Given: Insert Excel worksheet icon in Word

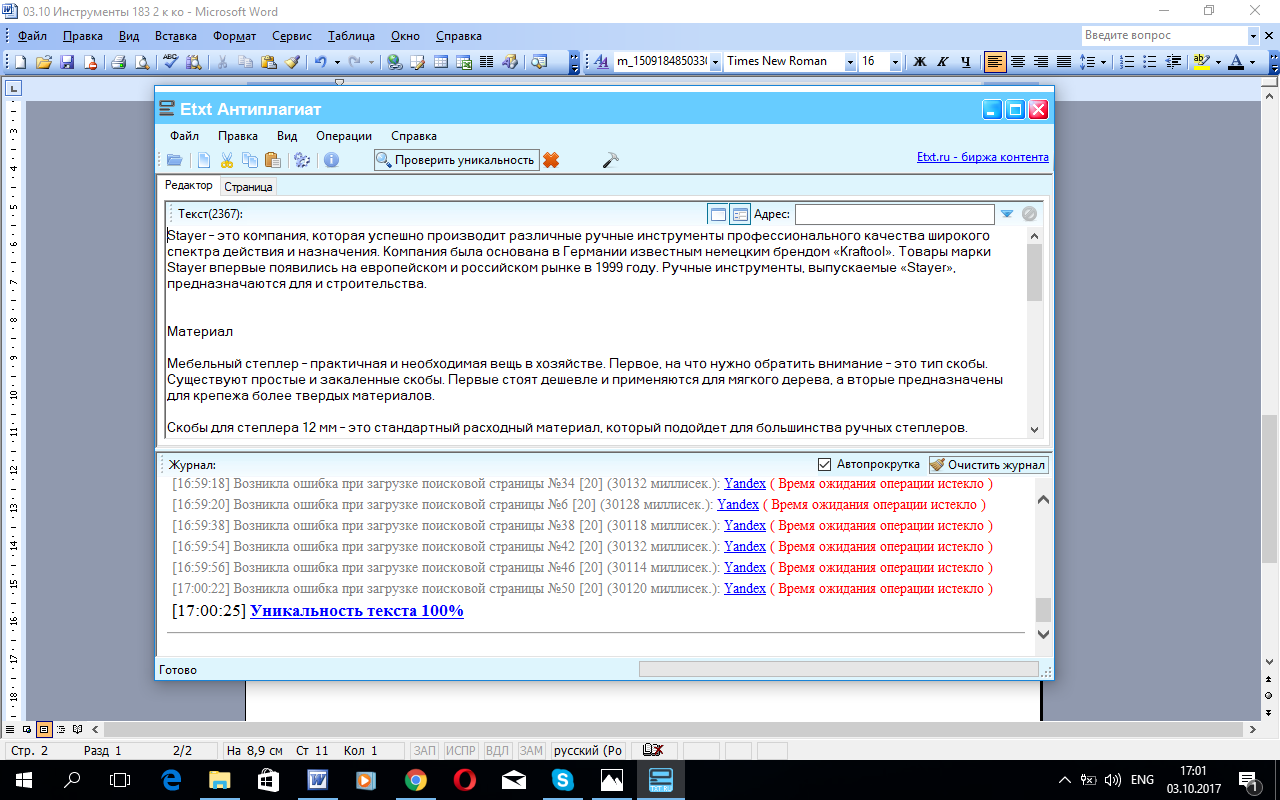Looking at the screenshot, I should 464,62.
